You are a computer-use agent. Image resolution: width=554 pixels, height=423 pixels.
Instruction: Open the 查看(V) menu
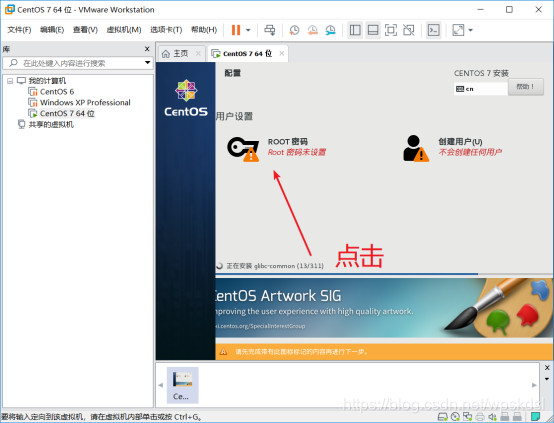click(x=85, y=30)
